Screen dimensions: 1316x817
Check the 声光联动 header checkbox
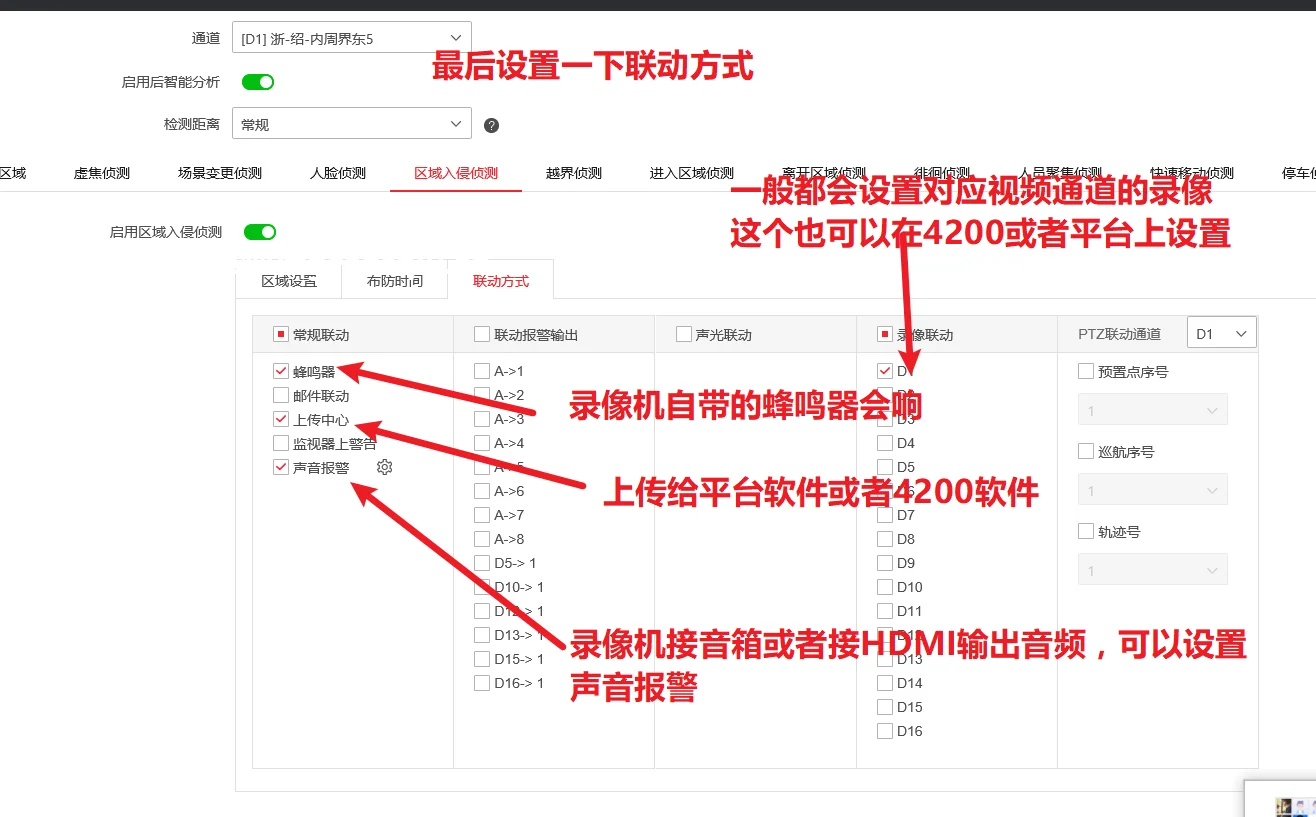pyautogui.click(x=684, y=334)
